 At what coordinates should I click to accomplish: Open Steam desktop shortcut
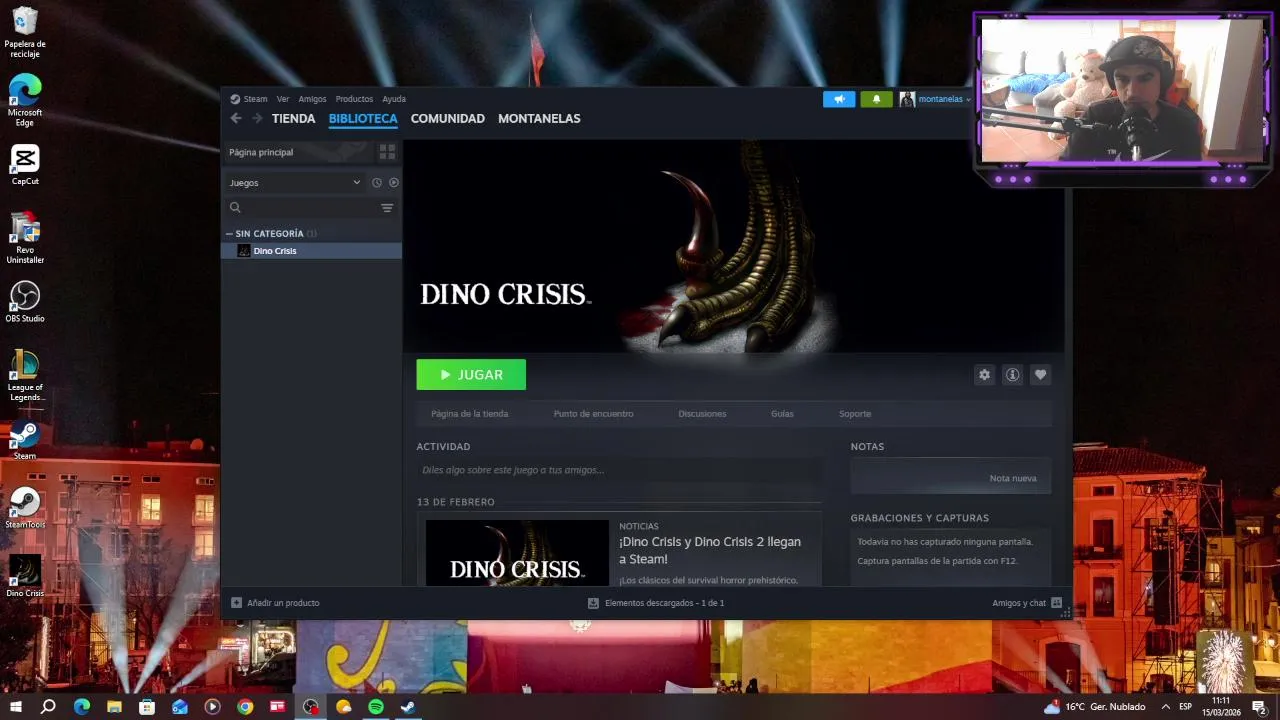pyautogui.click(x=25, y=439)
